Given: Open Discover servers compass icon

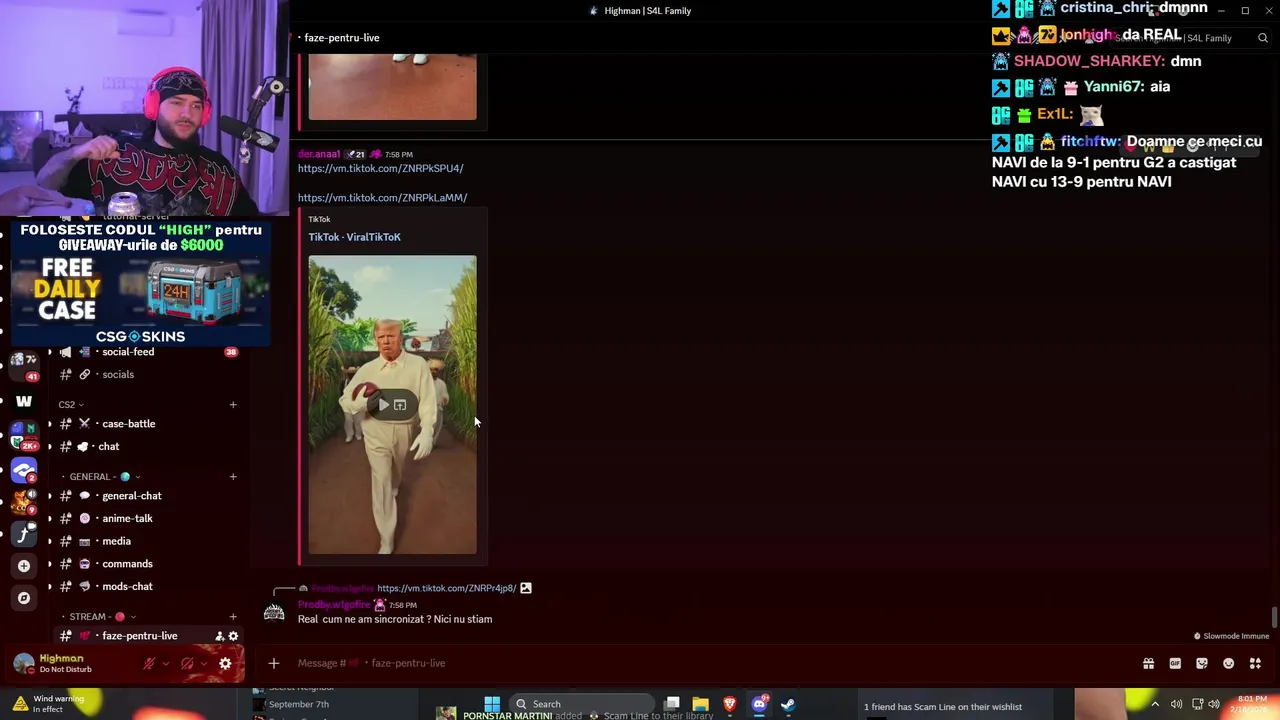Looking at the screenshot, I should [x=24, y=598].
